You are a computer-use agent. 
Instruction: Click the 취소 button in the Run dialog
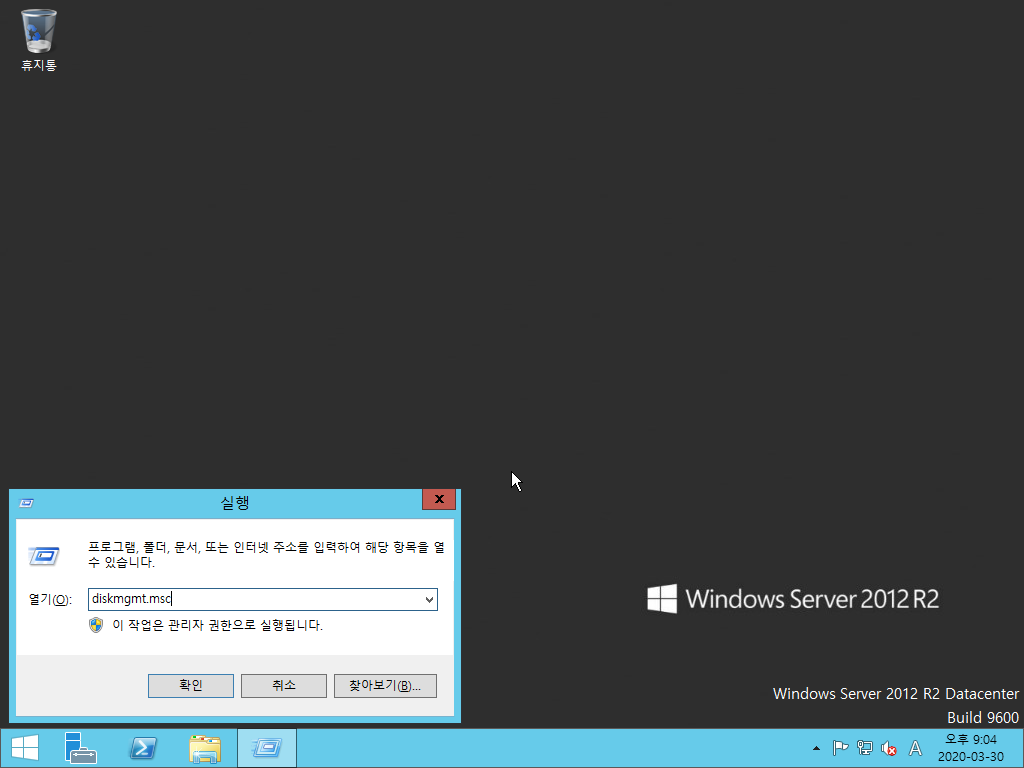(283, 686)
